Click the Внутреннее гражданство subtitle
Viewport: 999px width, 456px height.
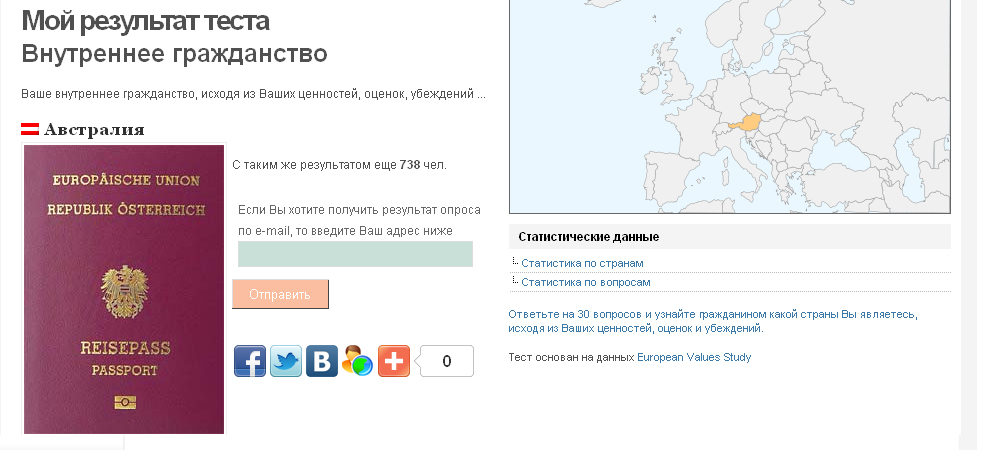tap(174, 53)
